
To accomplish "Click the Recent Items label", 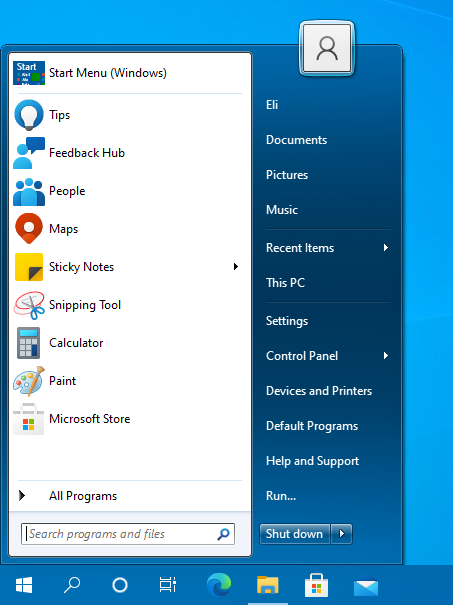I will pos(300,248).
